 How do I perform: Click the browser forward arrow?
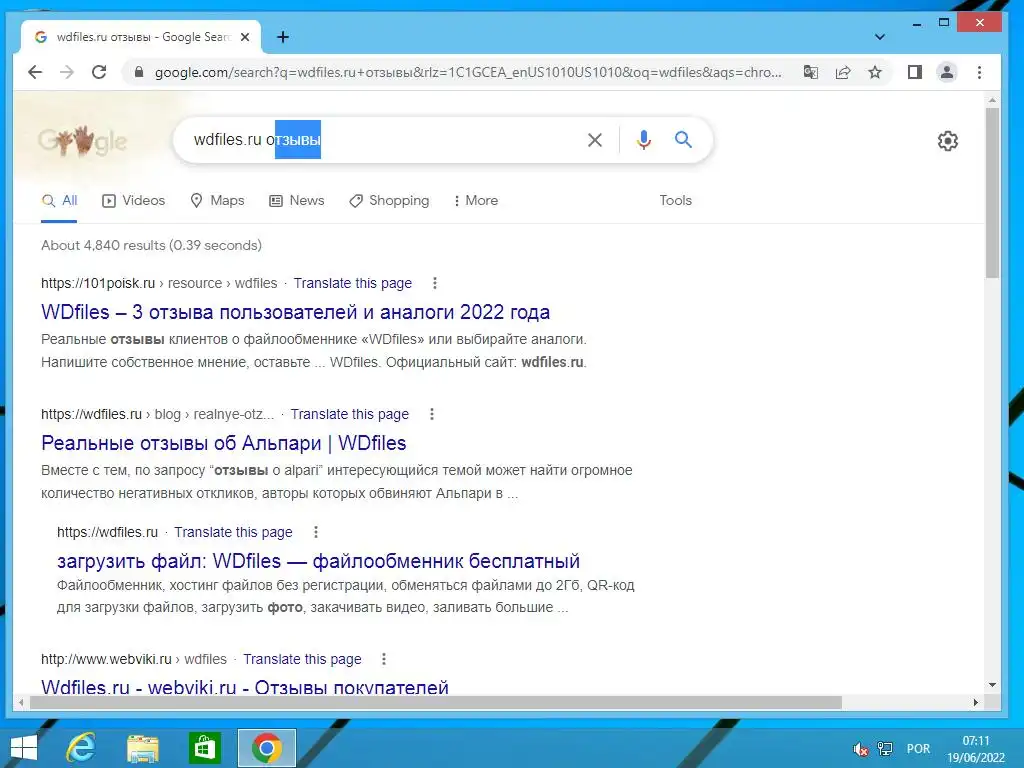pos(67,72)
